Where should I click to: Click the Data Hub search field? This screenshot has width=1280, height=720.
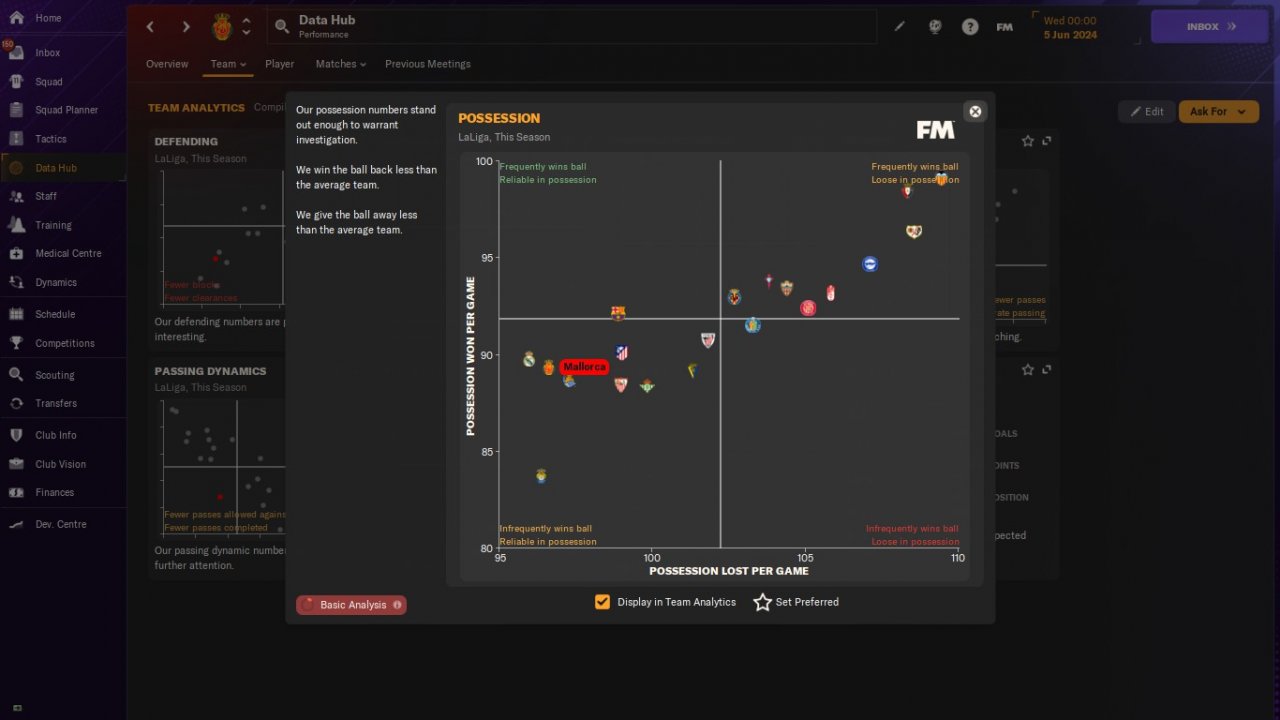(x=572, y=27)
